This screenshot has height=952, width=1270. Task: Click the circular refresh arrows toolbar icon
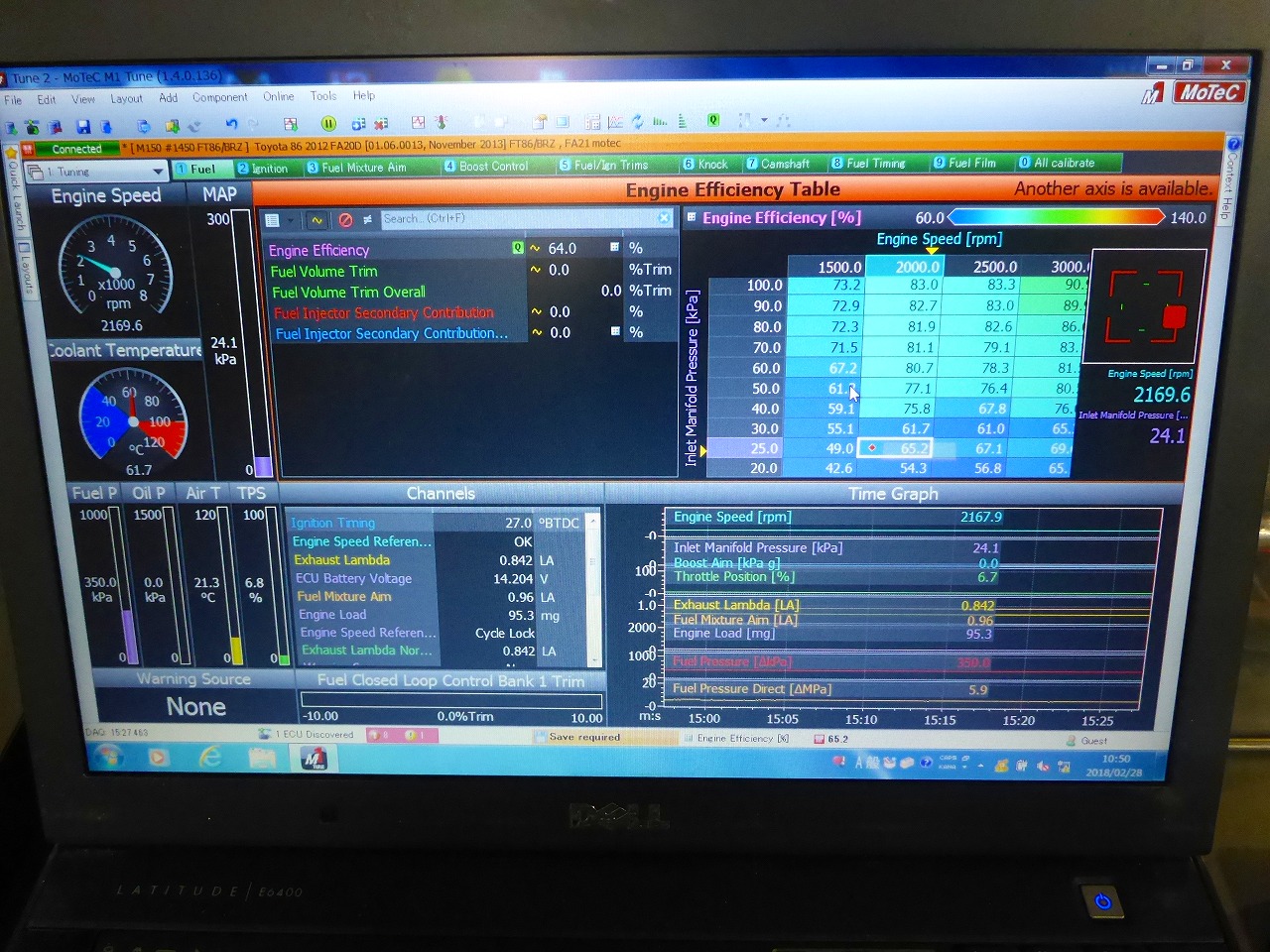coord(637,121)
